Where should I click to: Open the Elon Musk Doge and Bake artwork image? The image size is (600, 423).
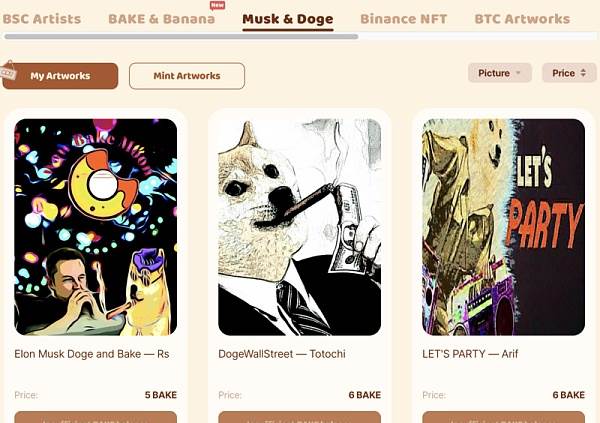click(x=96, y=227)
